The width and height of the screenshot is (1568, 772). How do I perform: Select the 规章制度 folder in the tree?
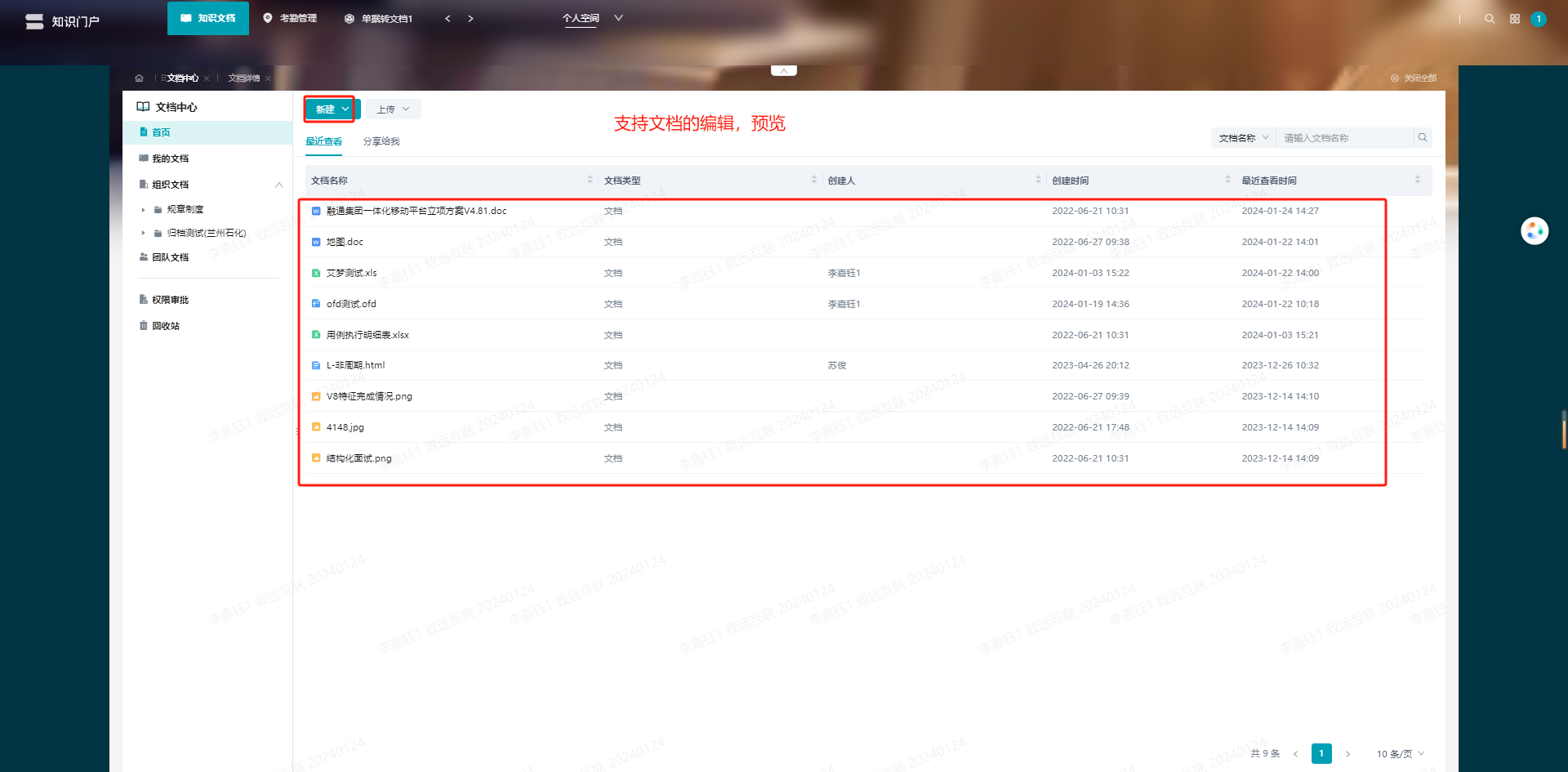click(185, 210)
